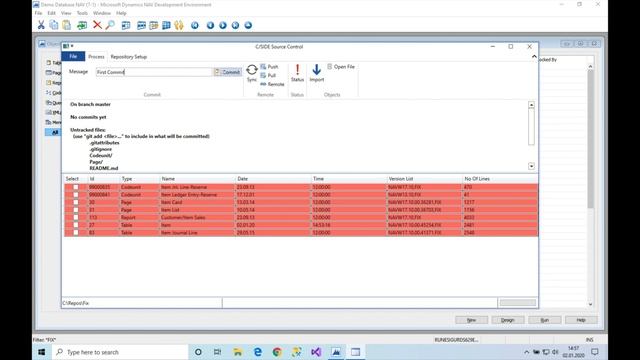
Task: Go to first record navigation icon
Action: (x=195, y=25)
